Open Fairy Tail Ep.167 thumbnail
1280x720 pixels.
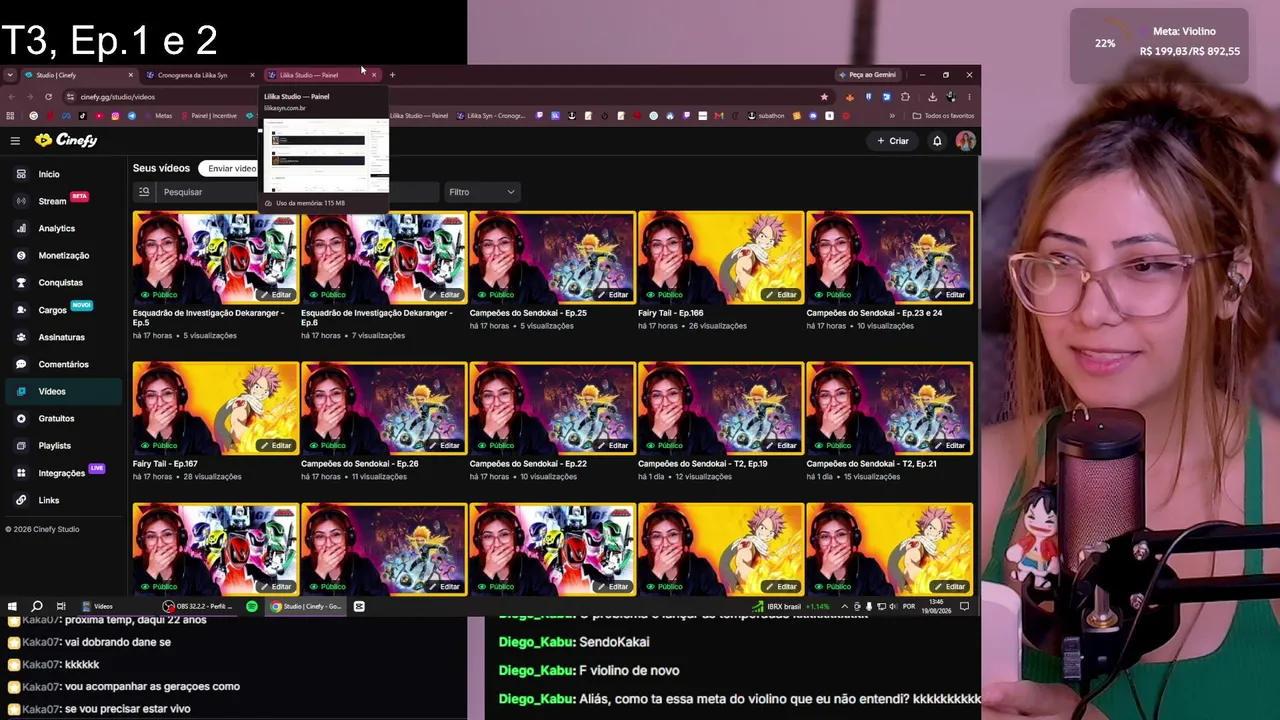click(x=216, y=409)
